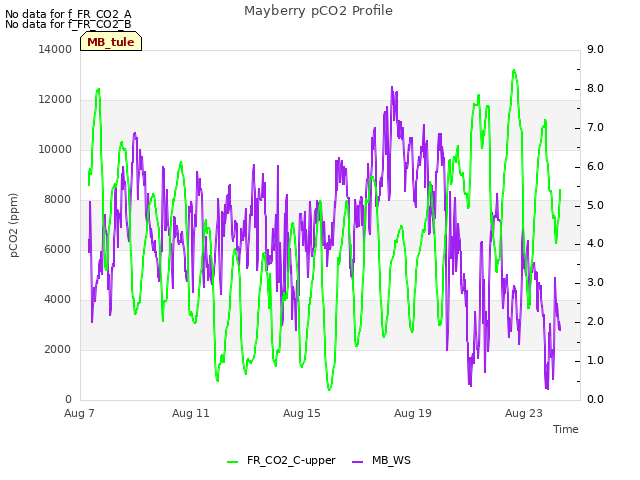
Task: Click the 1.0 right-axis tick label
Action: 595,360
